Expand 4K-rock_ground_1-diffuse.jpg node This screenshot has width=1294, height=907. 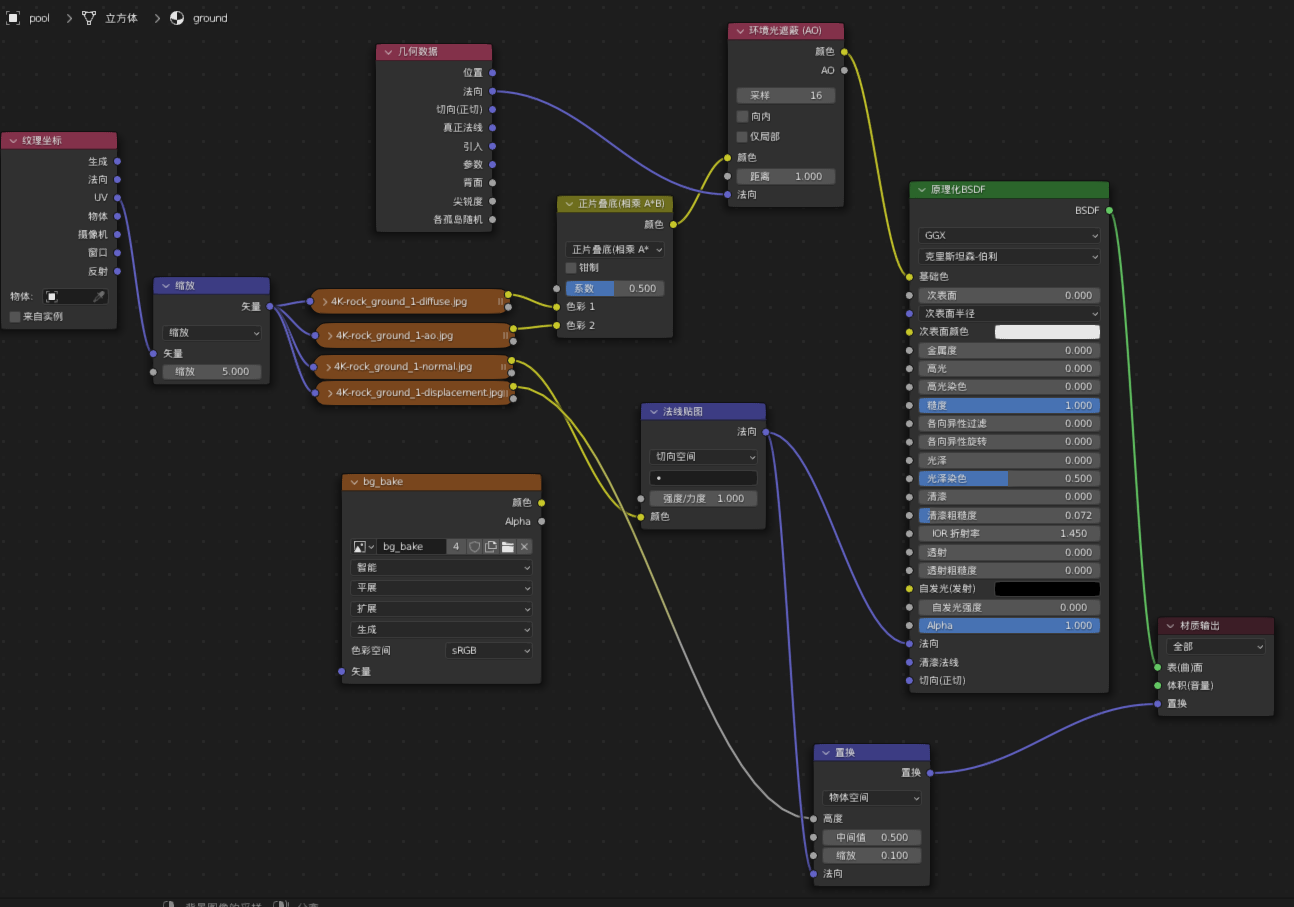pyautogui.click(x=325, y=301)
